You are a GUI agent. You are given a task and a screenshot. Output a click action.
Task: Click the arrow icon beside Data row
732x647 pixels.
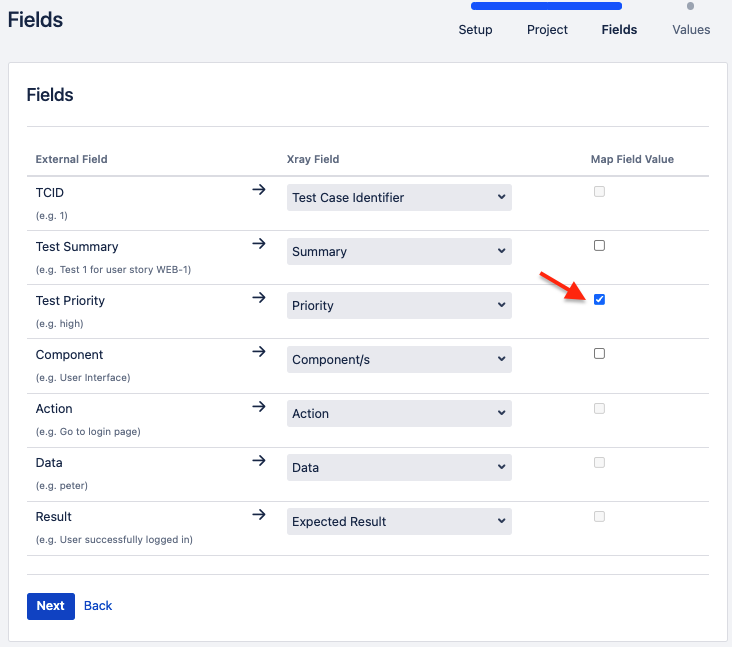tap(259, 461)
